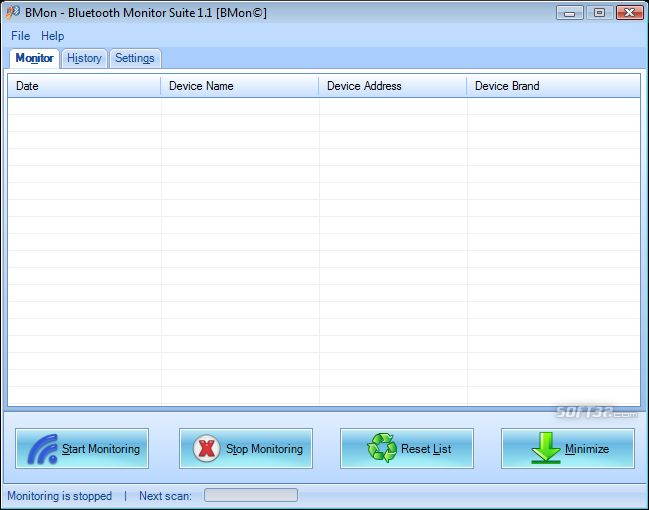This screenshot has width=649, height=510.
Task: Click the red X Stop Monitoring icon
Action: [206, 448]
